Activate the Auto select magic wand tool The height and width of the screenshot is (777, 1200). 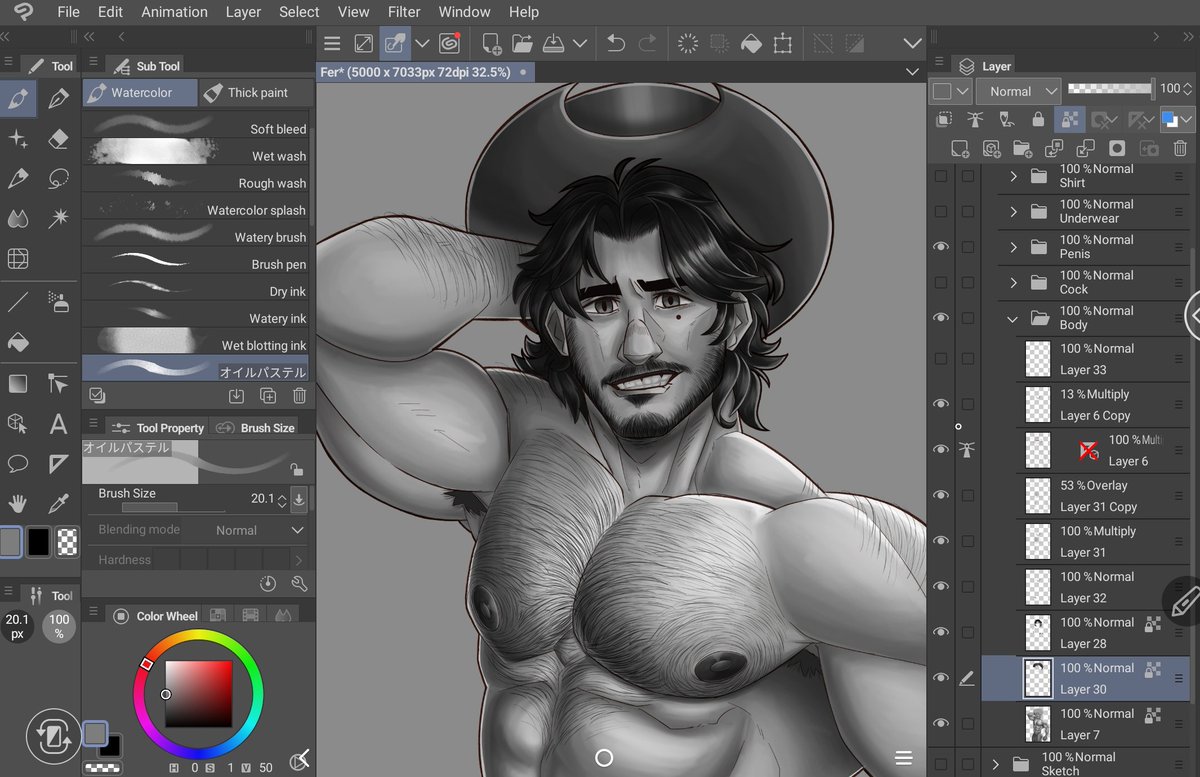coord(59,218)
